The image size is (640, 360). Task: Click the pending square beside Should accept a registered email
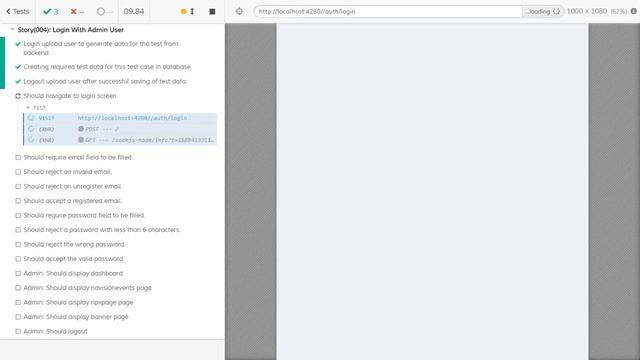18,201
